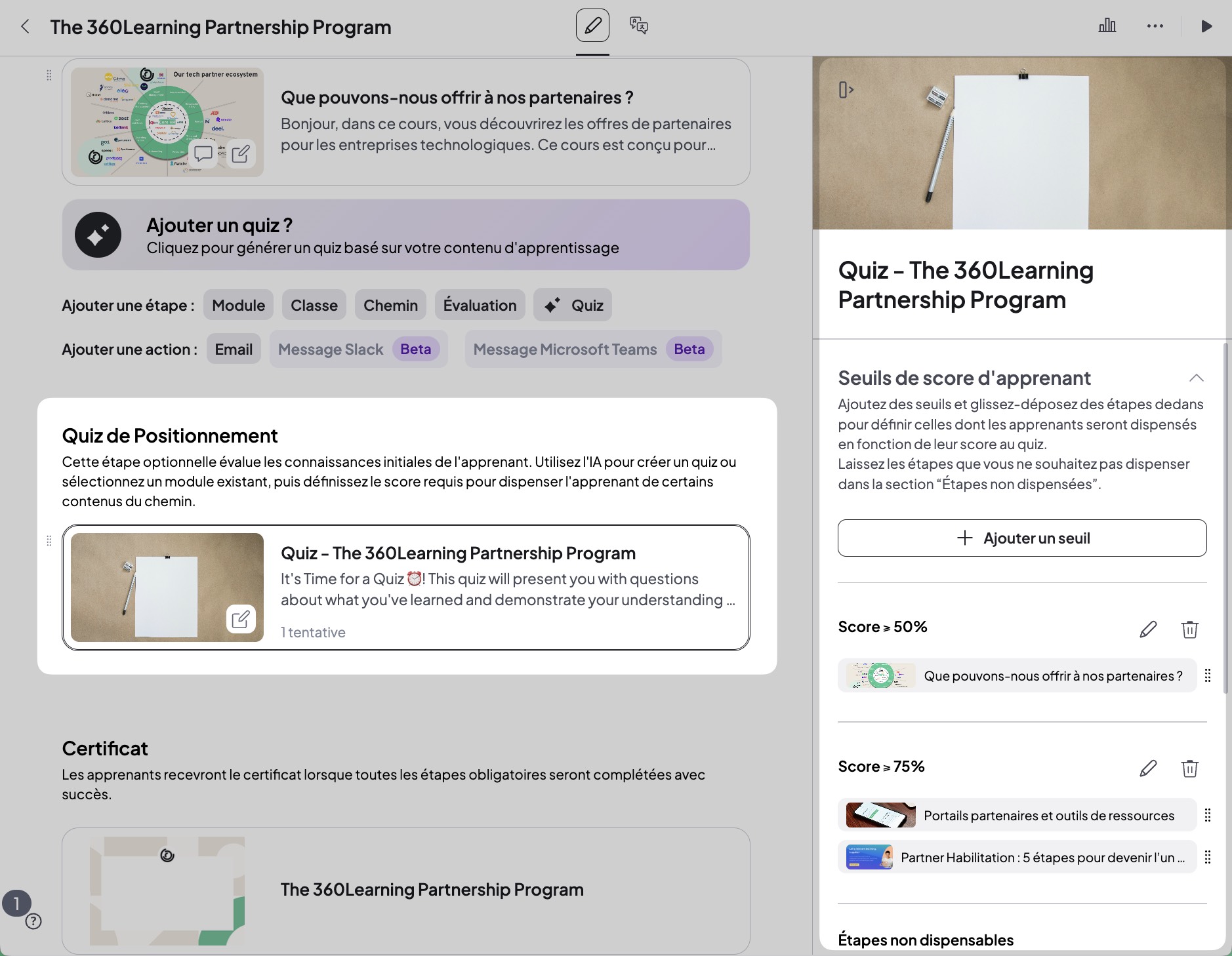Image resolution: width=1232 pixels, height=956 pixels.
Task: Open the help question mark icon
Action: tap(33, 921)
